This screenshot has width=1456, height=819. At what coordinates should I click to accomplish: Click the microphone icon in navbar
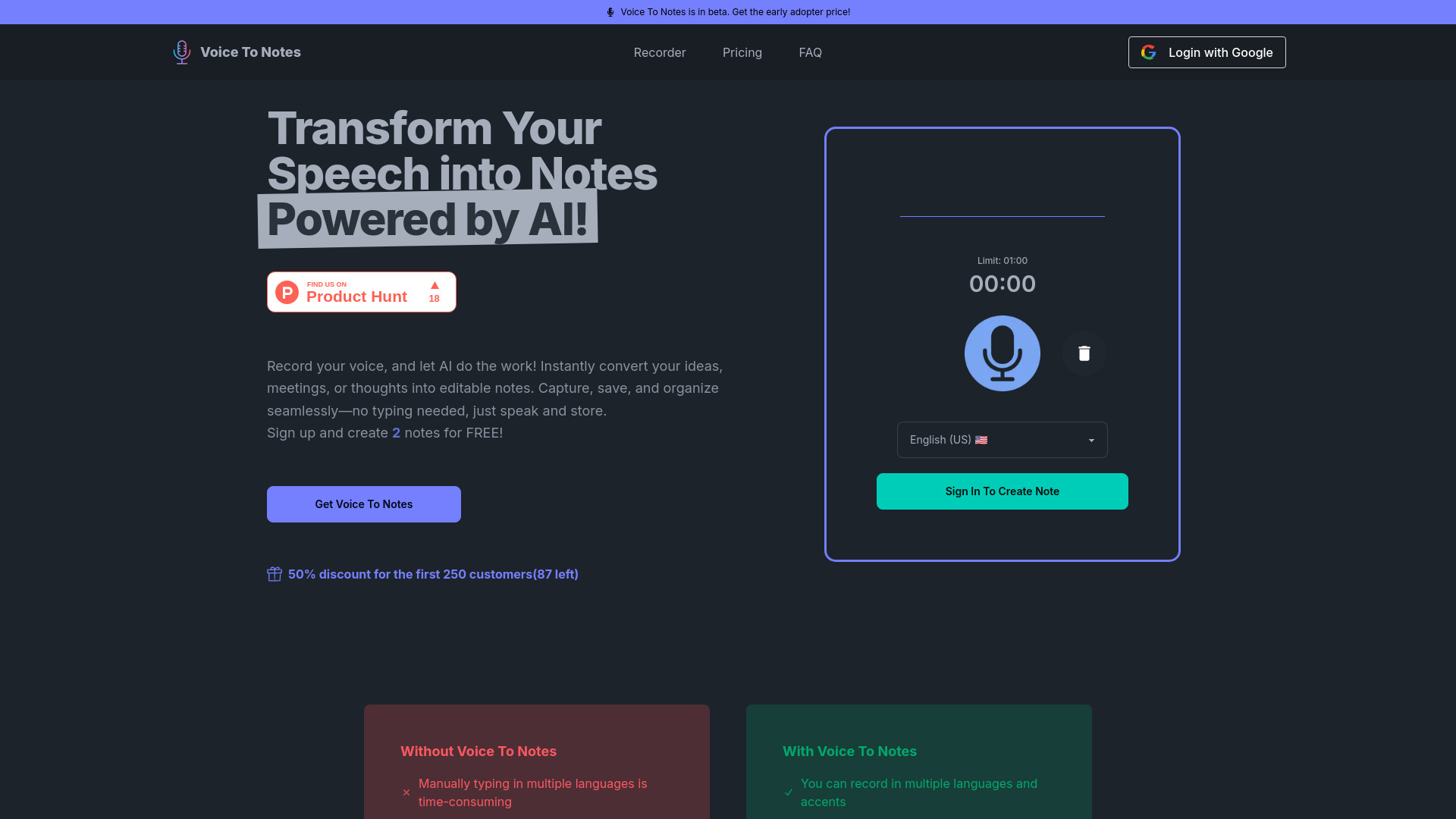tap(181, 52)
